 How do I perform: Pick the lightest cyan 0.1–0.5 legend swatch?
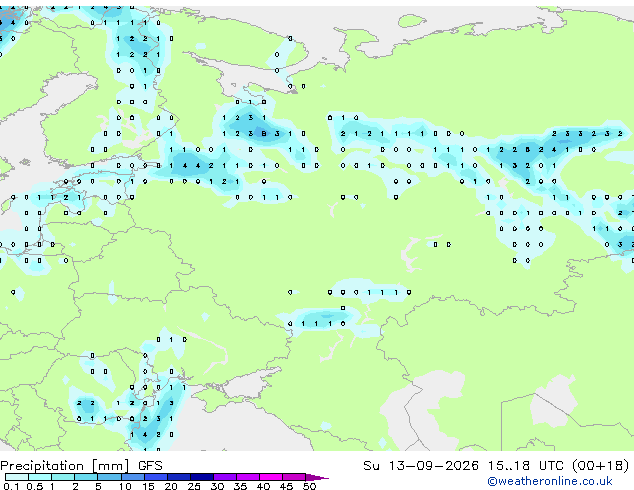pos(17,477)
